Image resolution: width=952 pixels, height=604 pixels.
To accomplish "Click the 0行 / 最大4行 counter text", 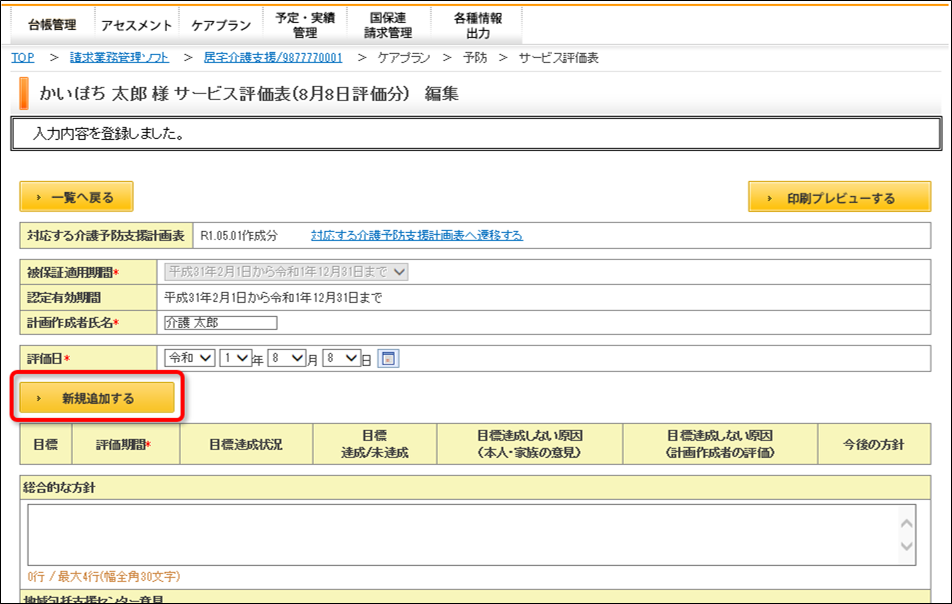I will [x=104, y=576].
